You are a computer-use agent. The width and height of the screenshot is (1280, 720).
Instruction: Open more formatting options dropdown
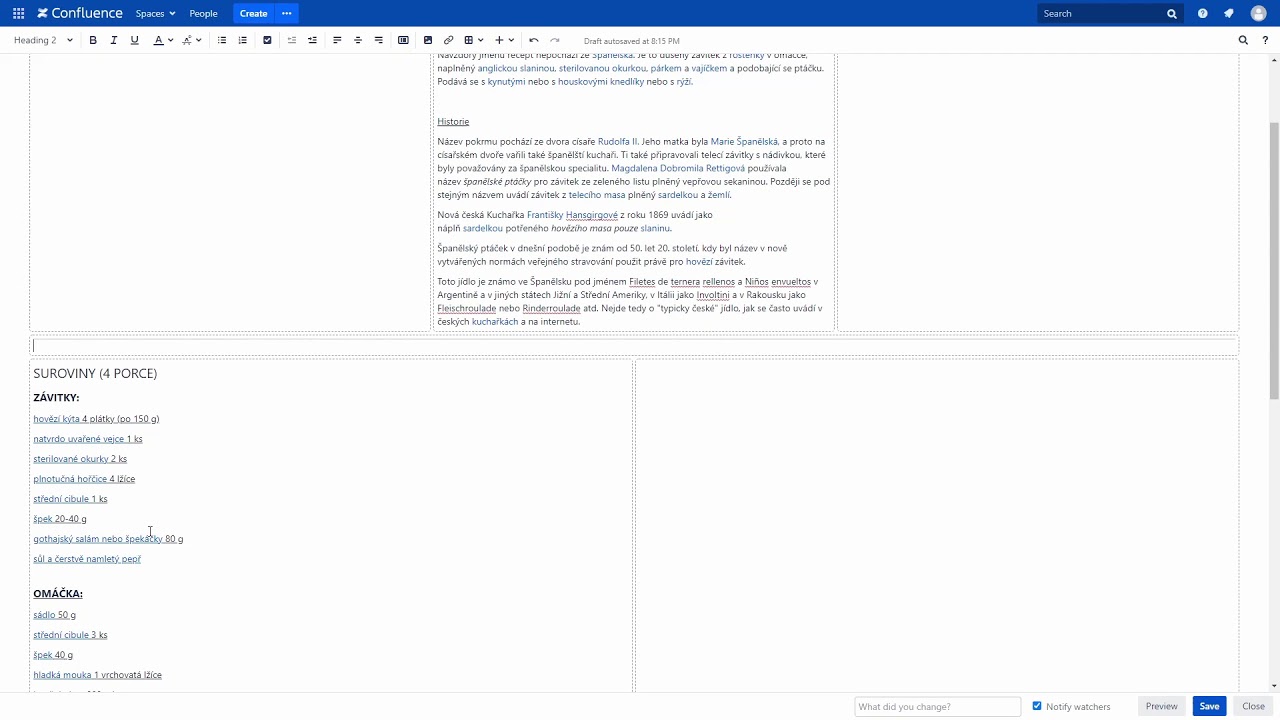(191, 40)
